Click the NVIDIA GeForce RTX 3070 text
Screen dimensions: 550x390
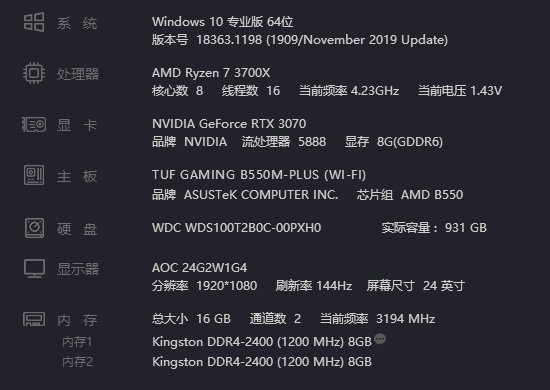(x=229, y=124)
